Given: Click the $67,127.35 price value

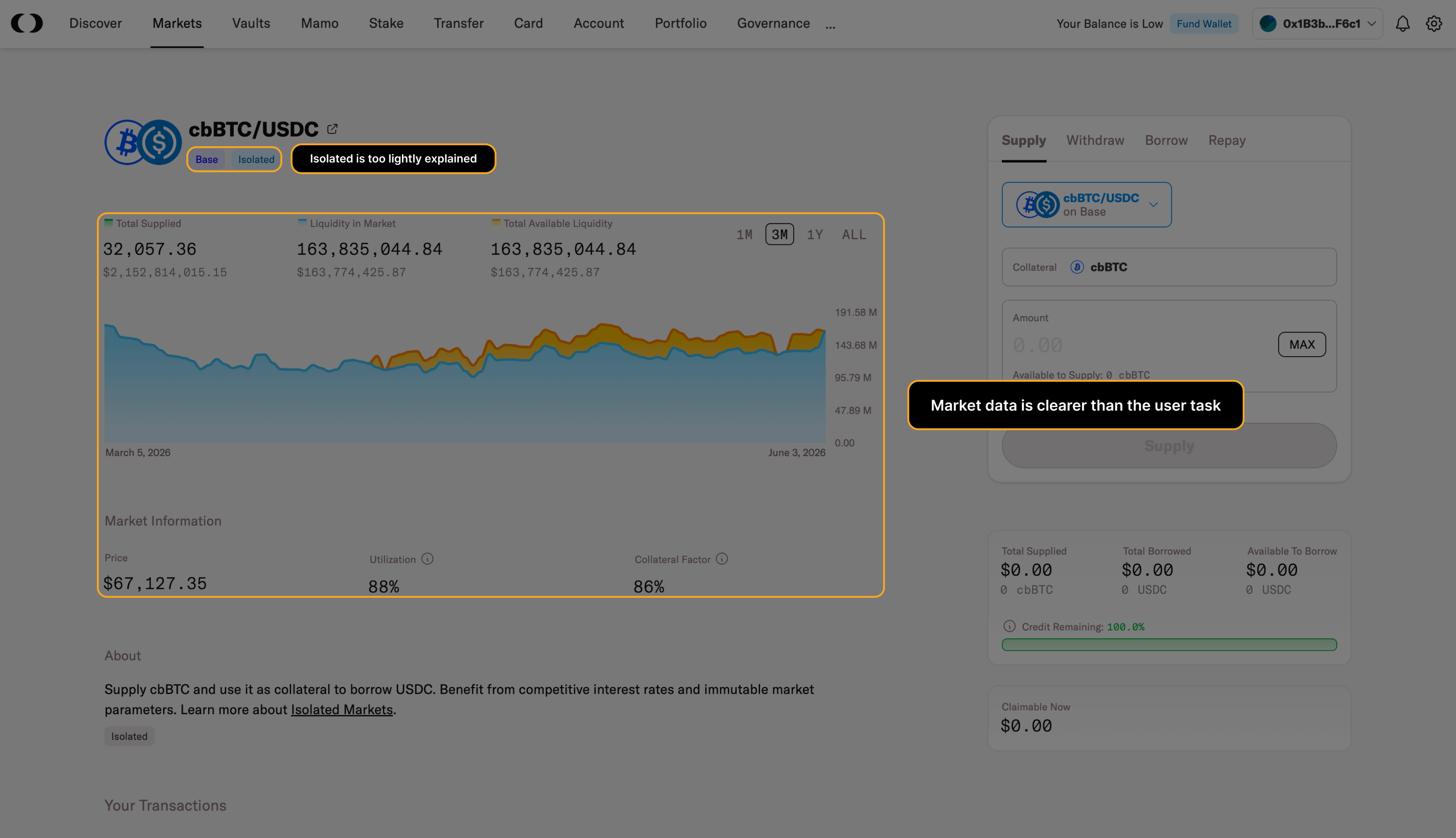Looking at the screenshot, I should click(x=155, y=584).
